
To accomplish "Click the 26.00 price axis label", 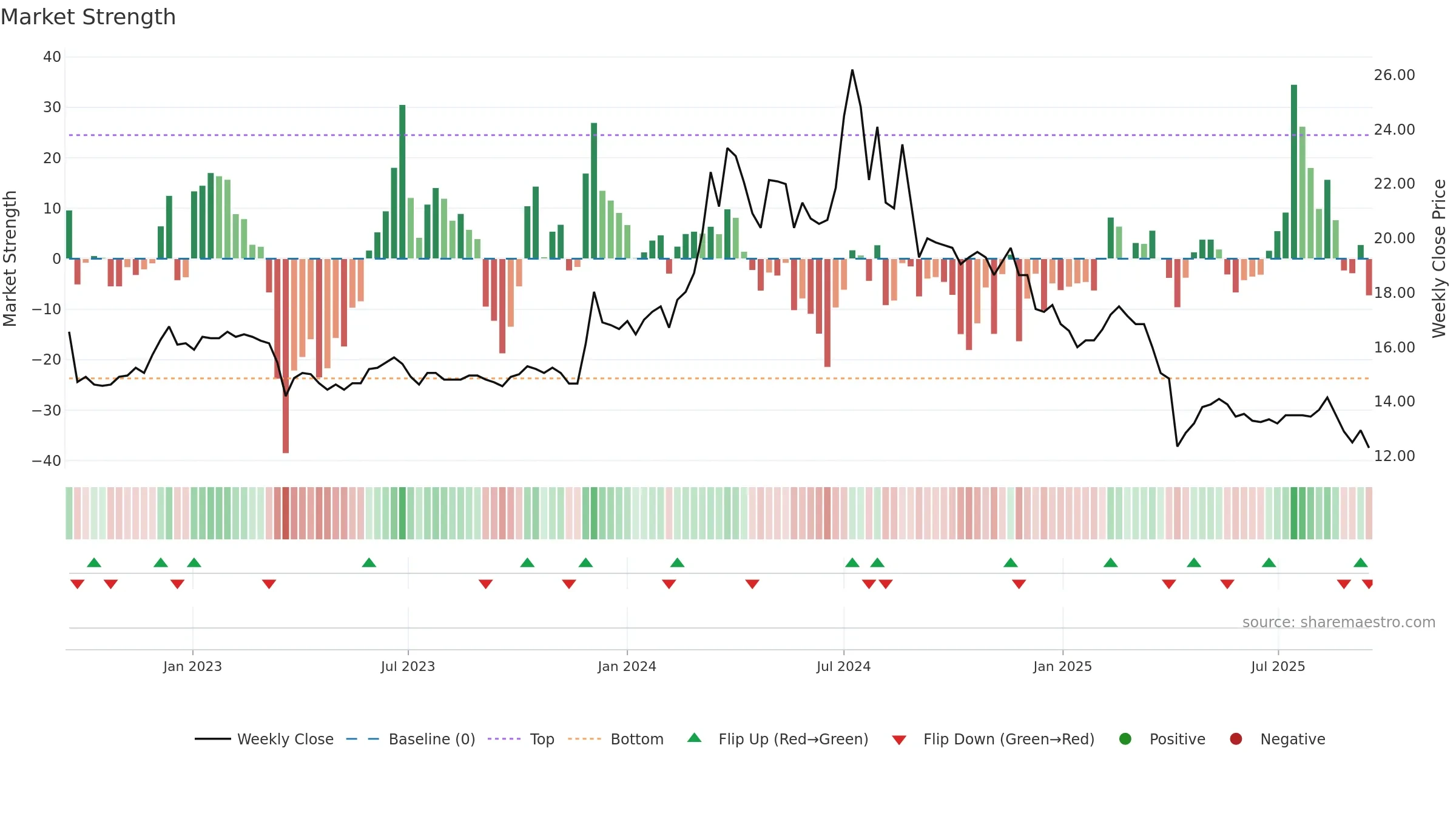I will (1394, 75).
